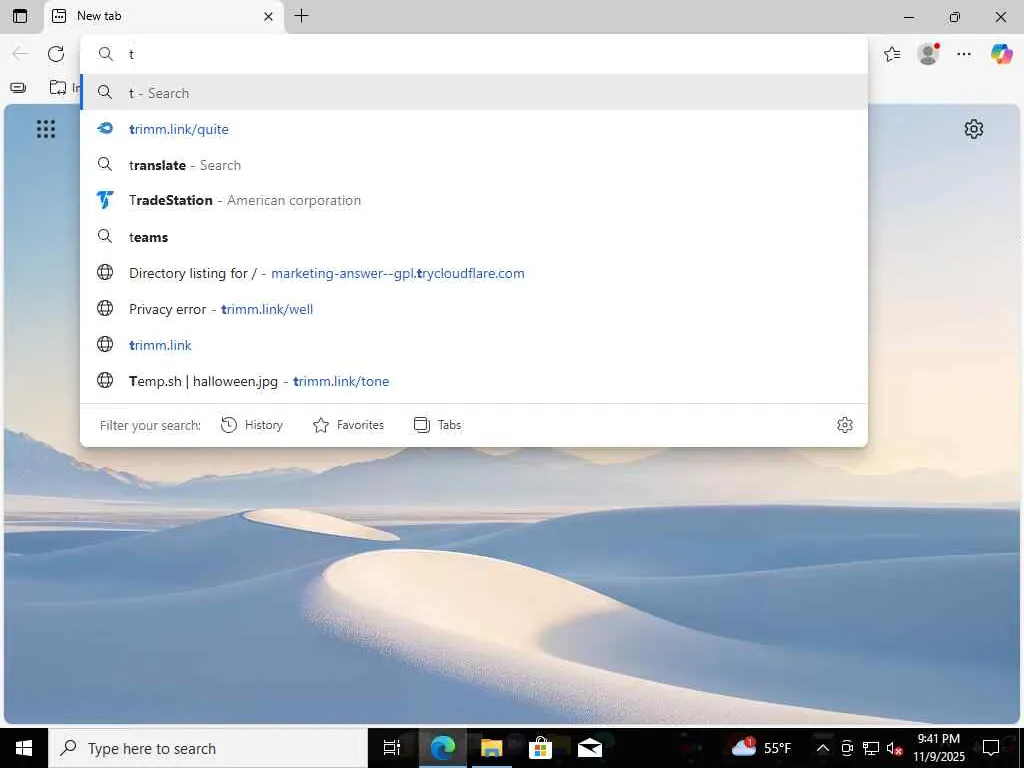Select the 't - Search' suggestion
This screenshot has width=1024, height=768.
coord(474,93)
